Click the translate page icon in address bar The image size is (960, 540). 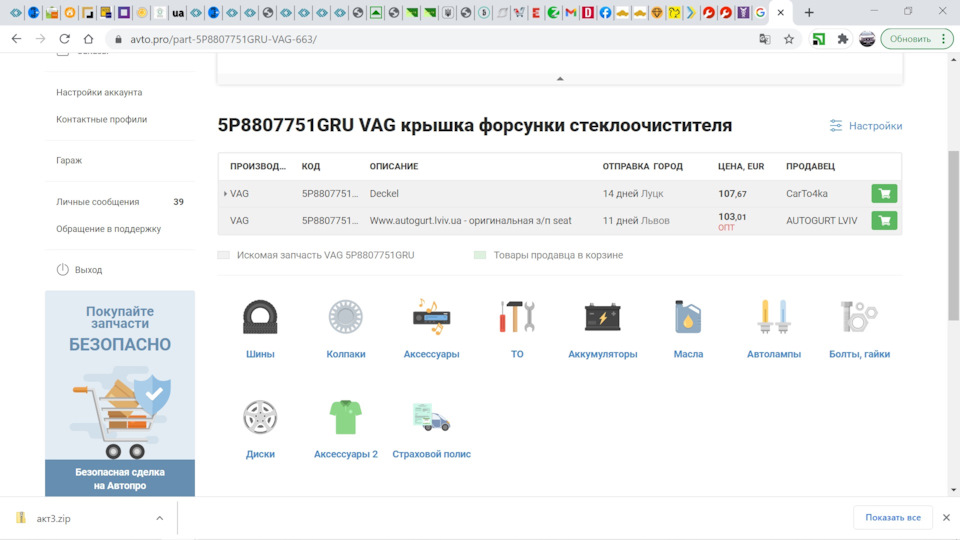765,39
